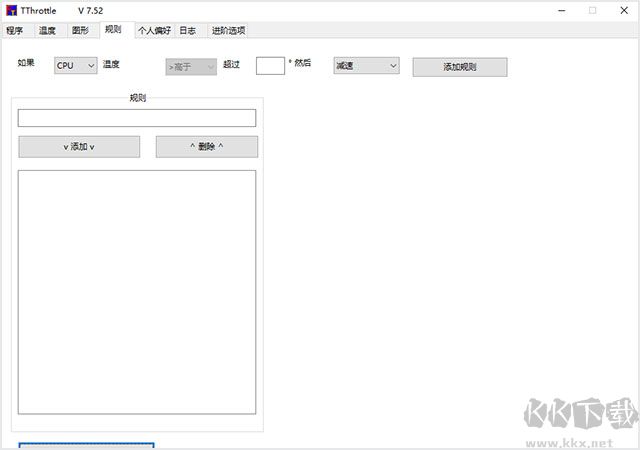Click the 超过 temperature threshold input box
The image size is (640, 450).
click(x=270, y=66)
